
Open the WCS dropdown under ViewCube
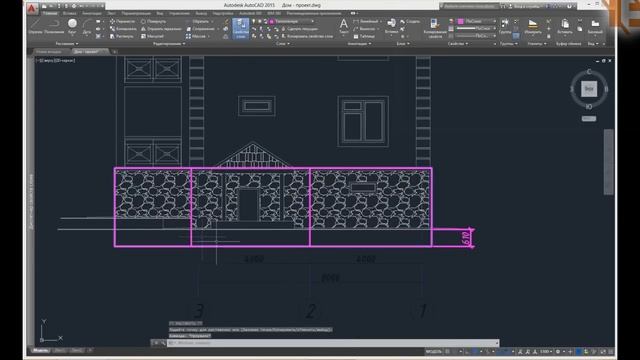pos(589,119)
